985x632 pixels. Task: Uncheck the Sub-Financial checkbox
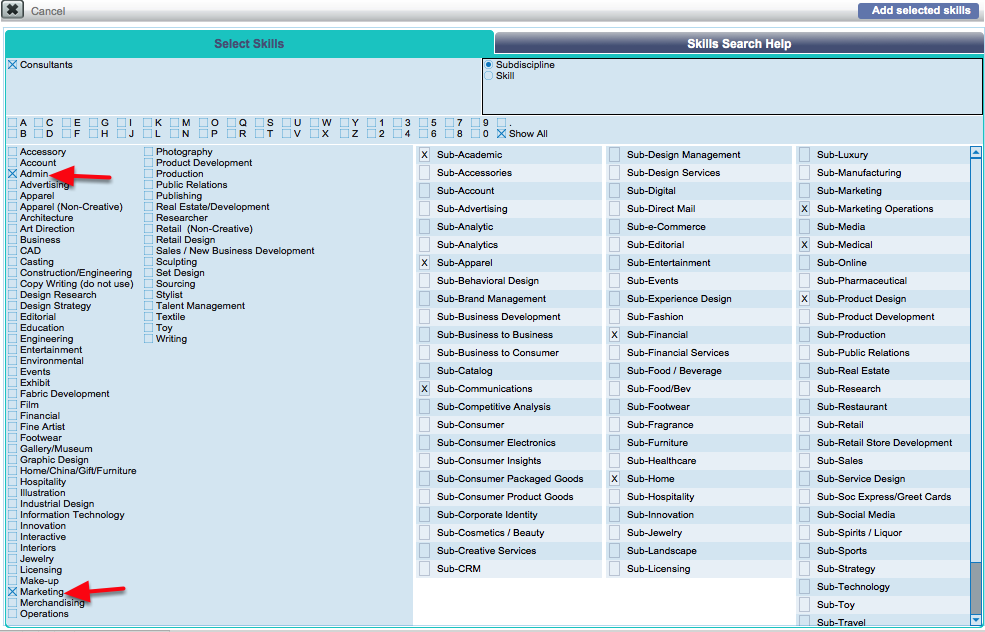coord(614,335)
